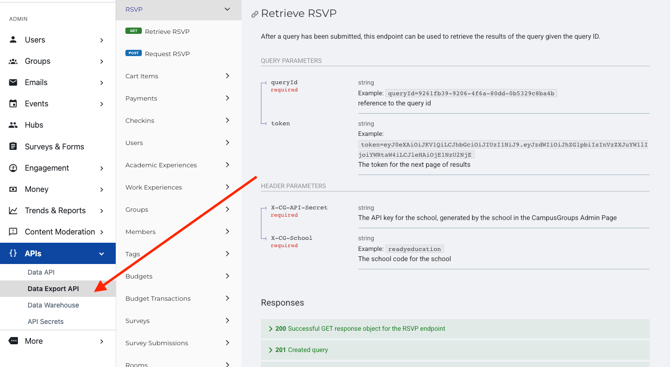Expand the Groups menu chevron in the admin sidebar

[102, 62]
